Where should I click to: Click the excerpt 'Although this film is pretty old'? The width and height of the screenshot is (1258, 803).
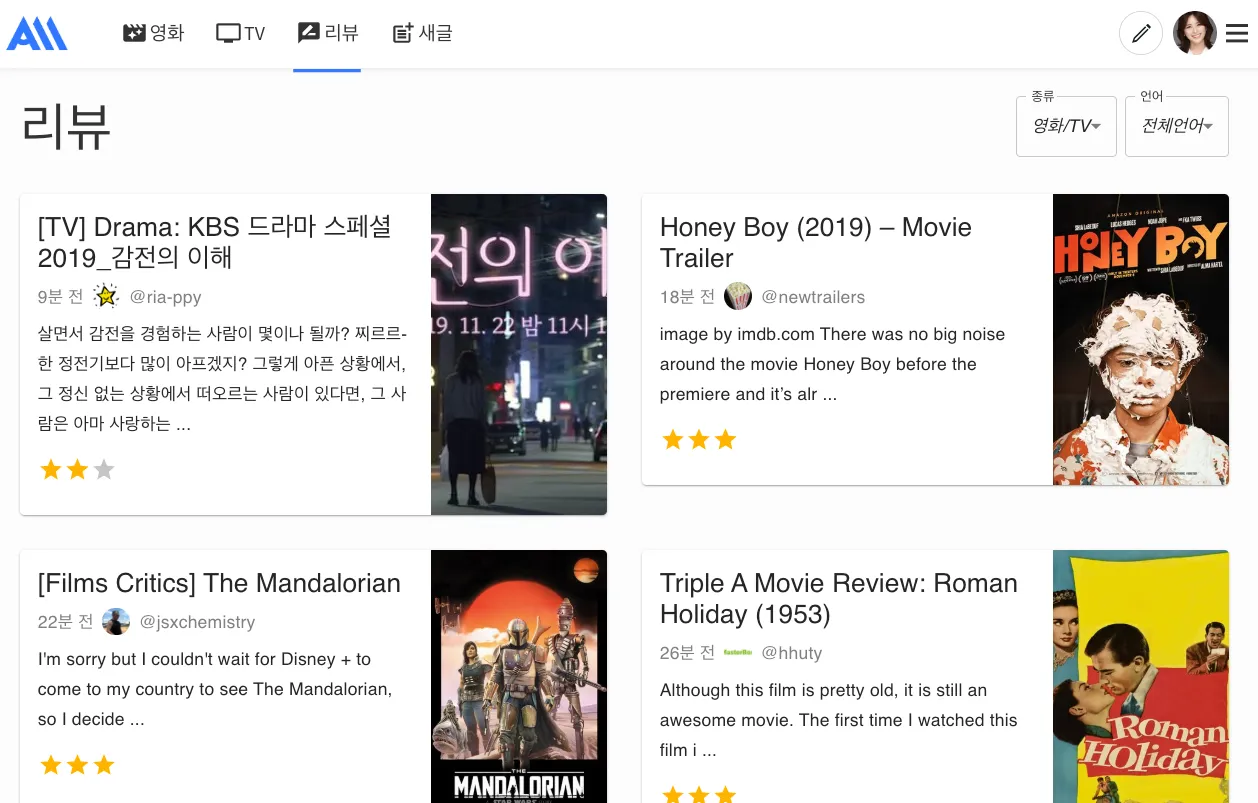(x=838, y=720)
